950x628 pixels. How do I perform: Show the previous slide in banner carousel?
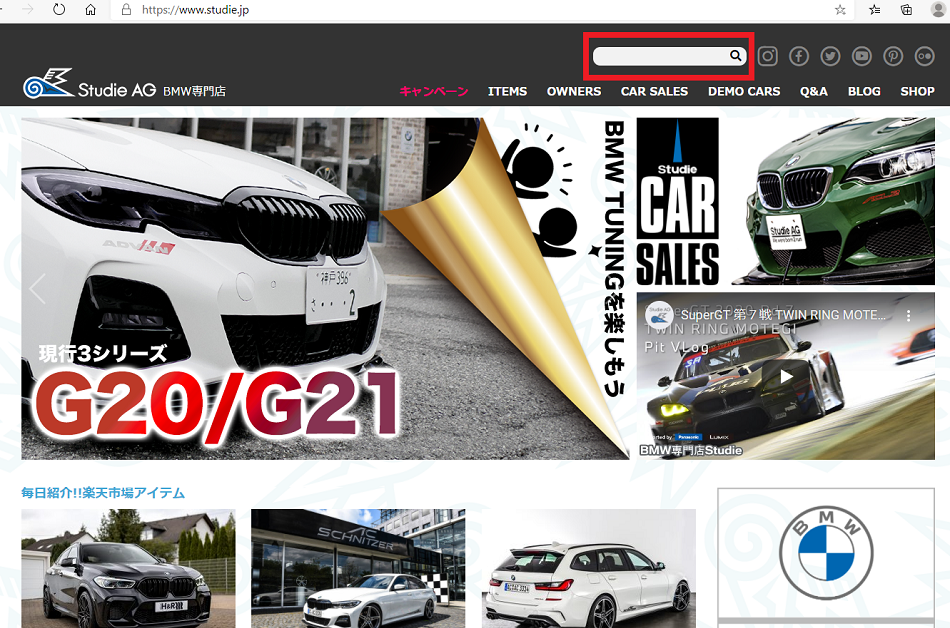point(38,288)
